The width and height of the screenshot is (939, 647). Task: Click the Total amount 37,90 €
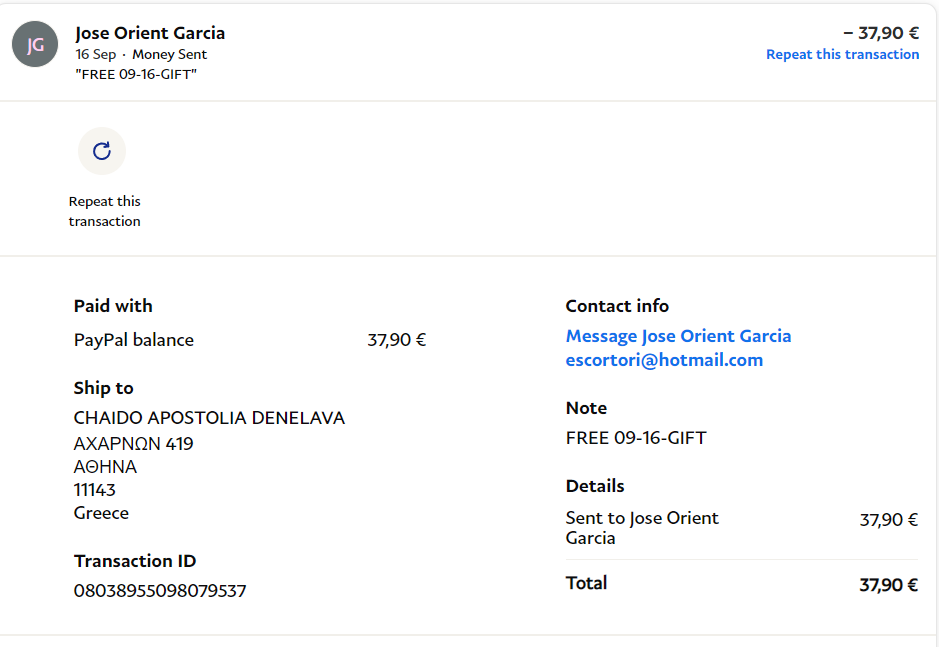coord(888,585)
